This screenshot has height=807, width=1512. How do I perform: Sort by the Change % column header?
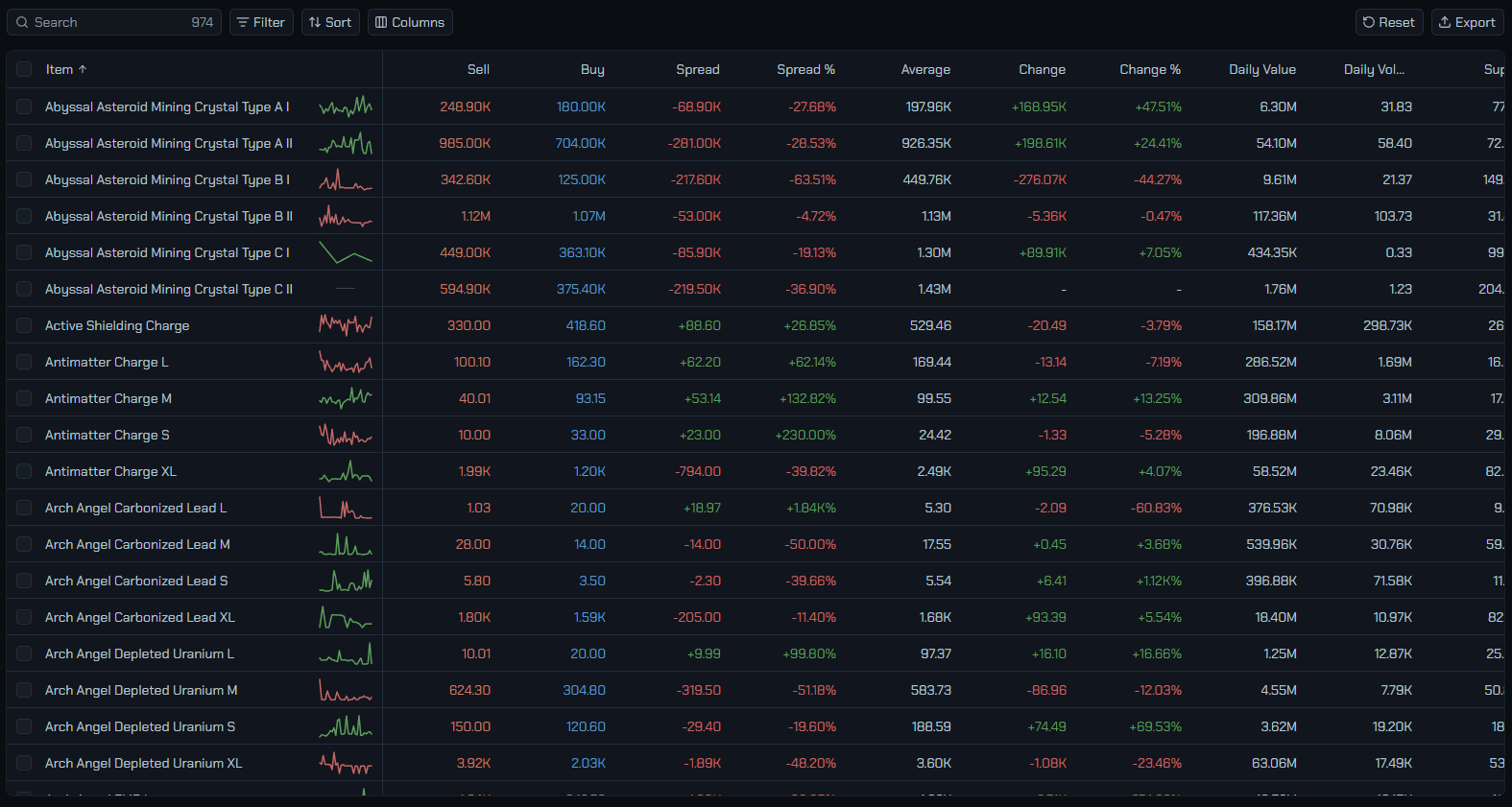point(1150,69)
